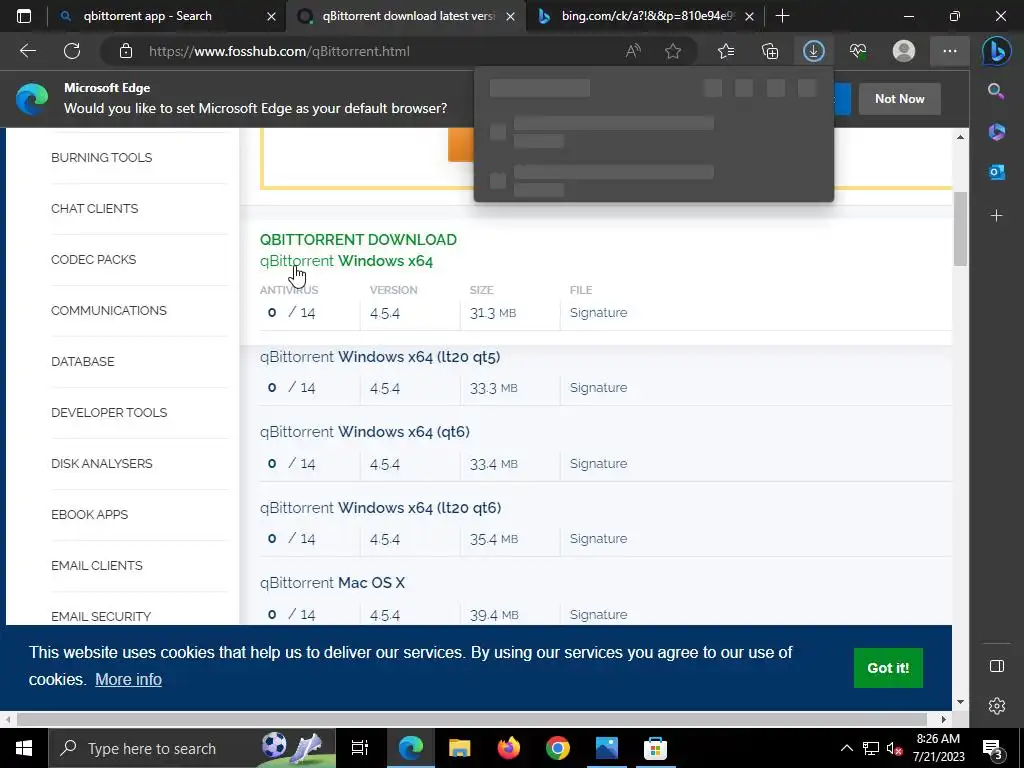Open the Codec Packs category
1024x768 pixels.
(93, 259)
